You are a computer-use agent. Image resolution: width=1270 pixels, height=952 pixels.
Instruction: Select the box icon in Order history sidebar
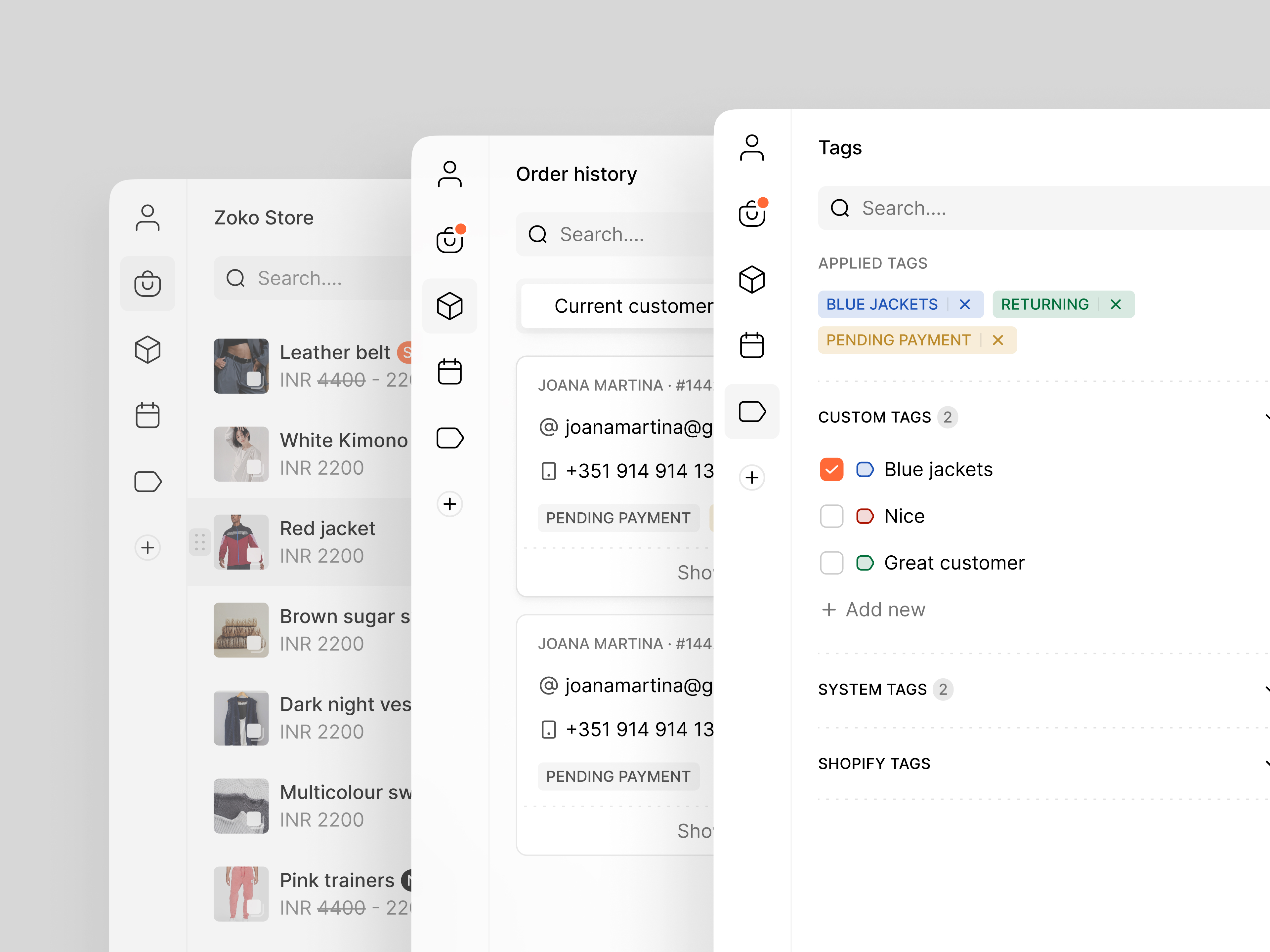click(x=449, y=306)
